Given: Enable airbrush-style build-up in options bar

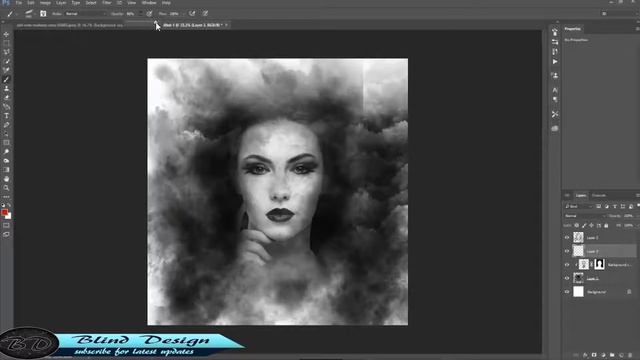Looking at the screenshot, I should tap(192, 13).
